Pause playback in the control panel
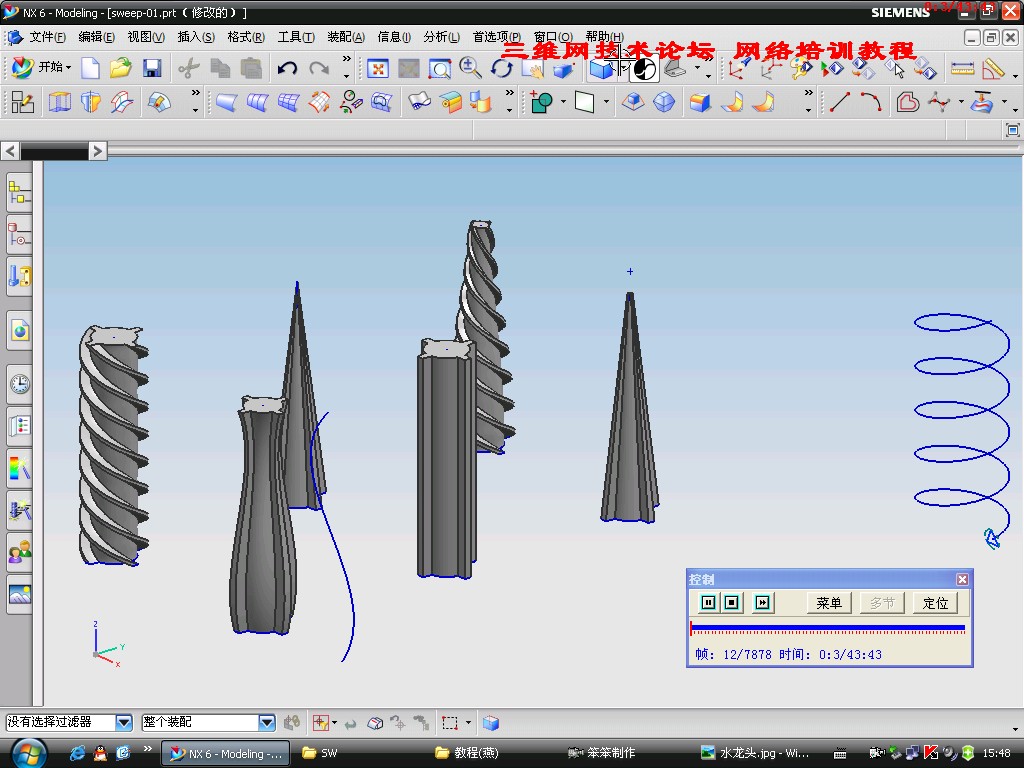This screenshot has height=768, width=1024. pyautogui.click(x=709, y=602)
